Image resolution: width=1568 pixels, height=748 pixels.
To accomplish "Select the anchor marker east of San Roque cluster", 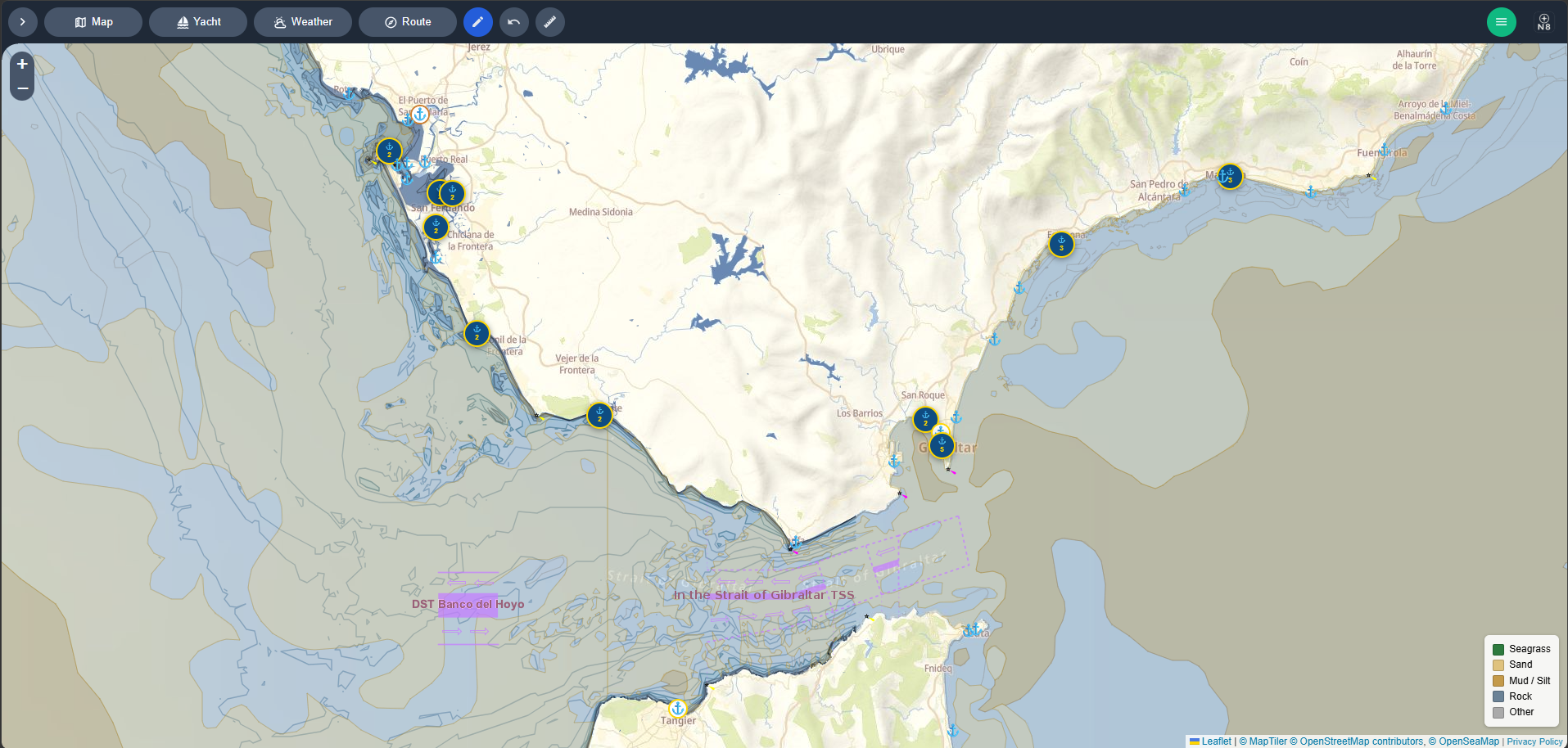I will (x=956, y=417).
